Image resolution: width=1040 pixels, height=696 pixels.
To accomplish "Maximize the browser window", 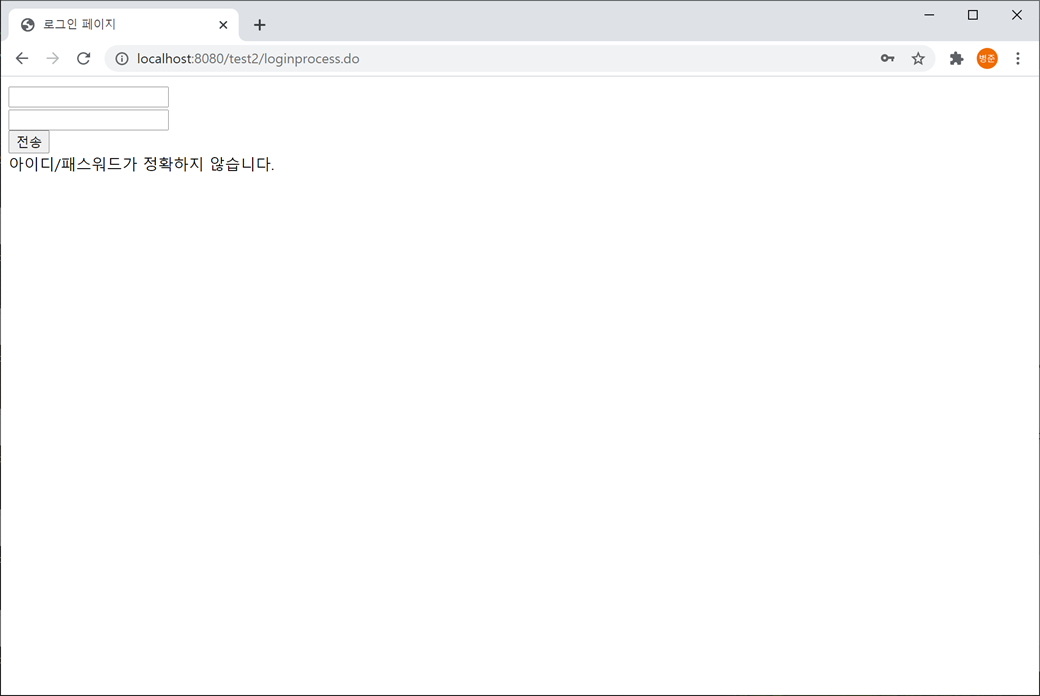I will pyautogui.click(x=972, y=15).
